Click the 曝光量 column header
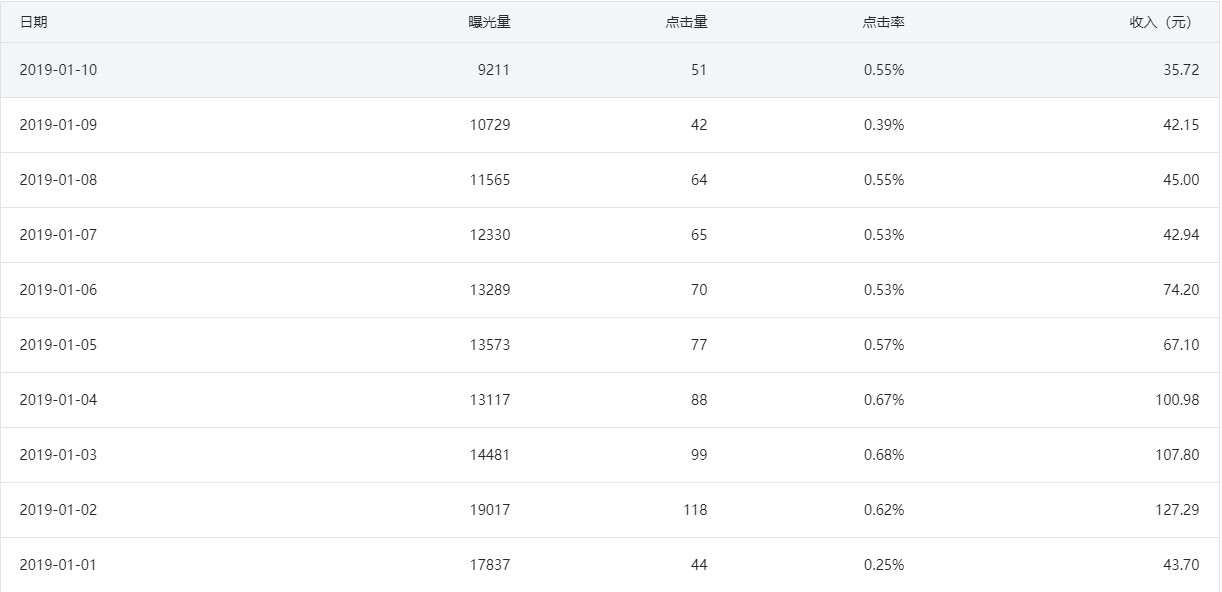The height and width of the screenshot is (592, 1222). pos(489,22)
